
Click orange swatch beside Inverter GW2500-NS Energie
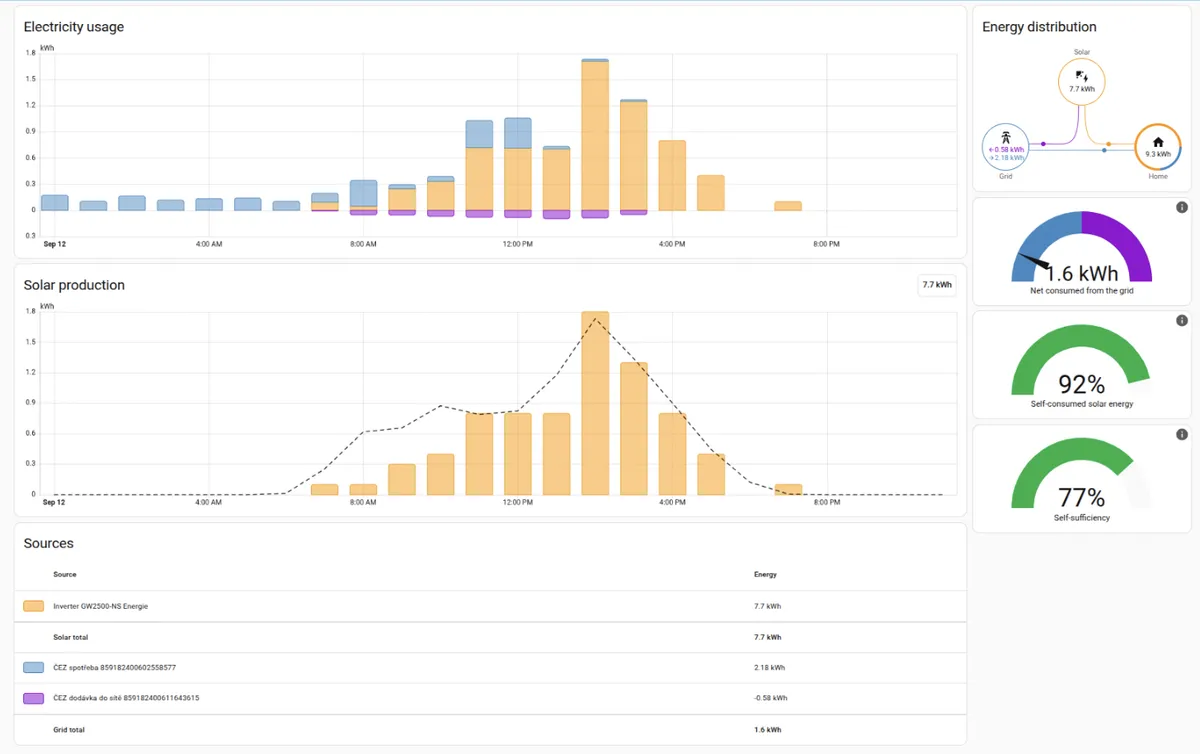tap(34, 606)
